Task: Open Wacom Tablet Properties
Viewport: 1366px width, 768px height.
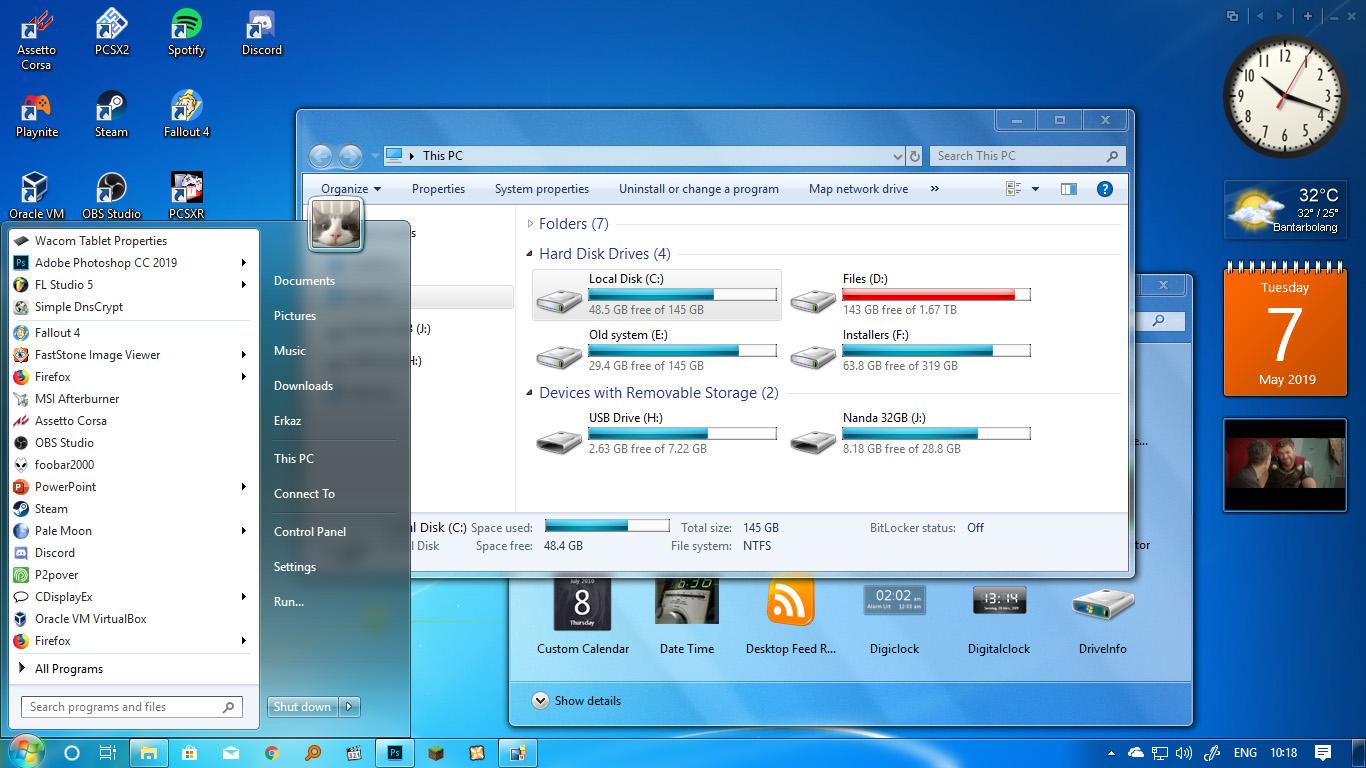Action: [131, 241]
